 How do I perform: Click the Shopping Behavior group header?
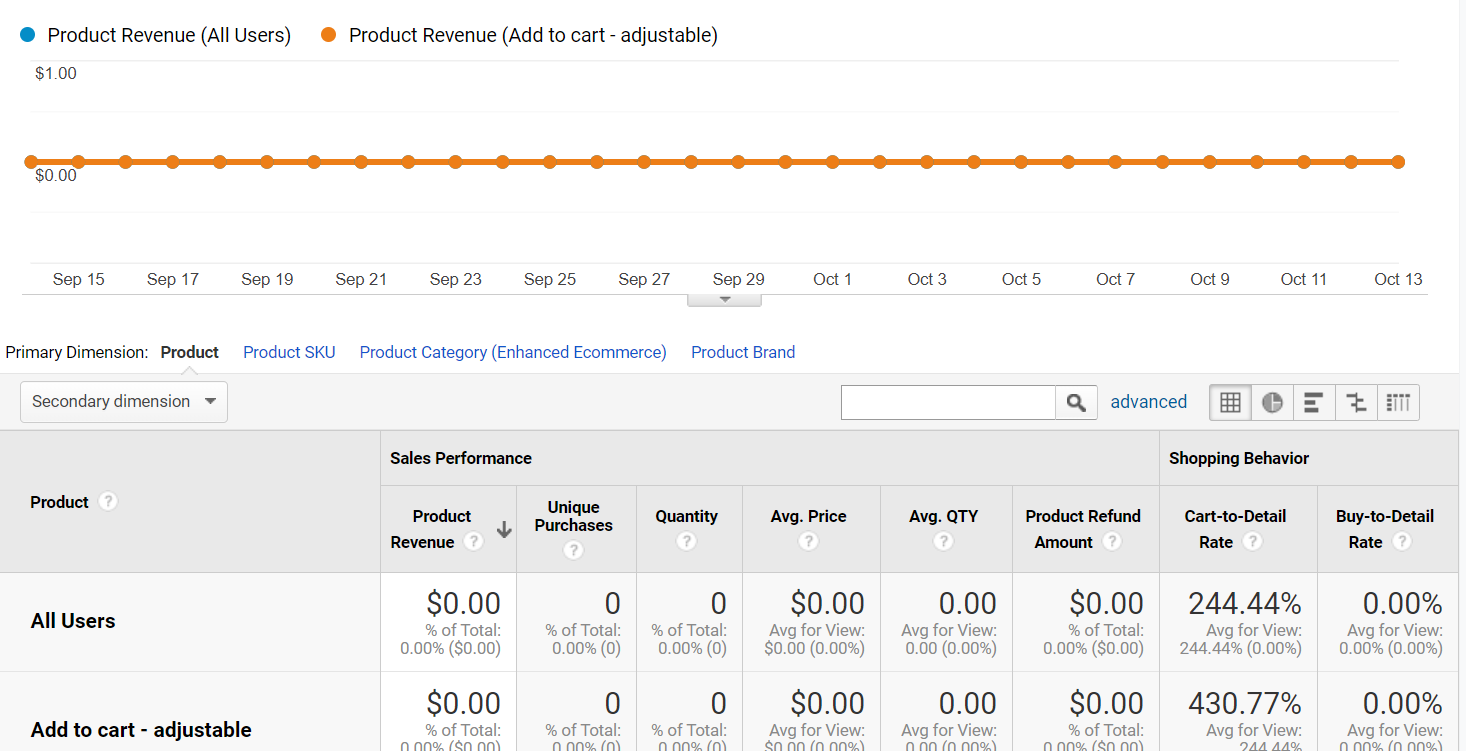[x=1239, y=458]
